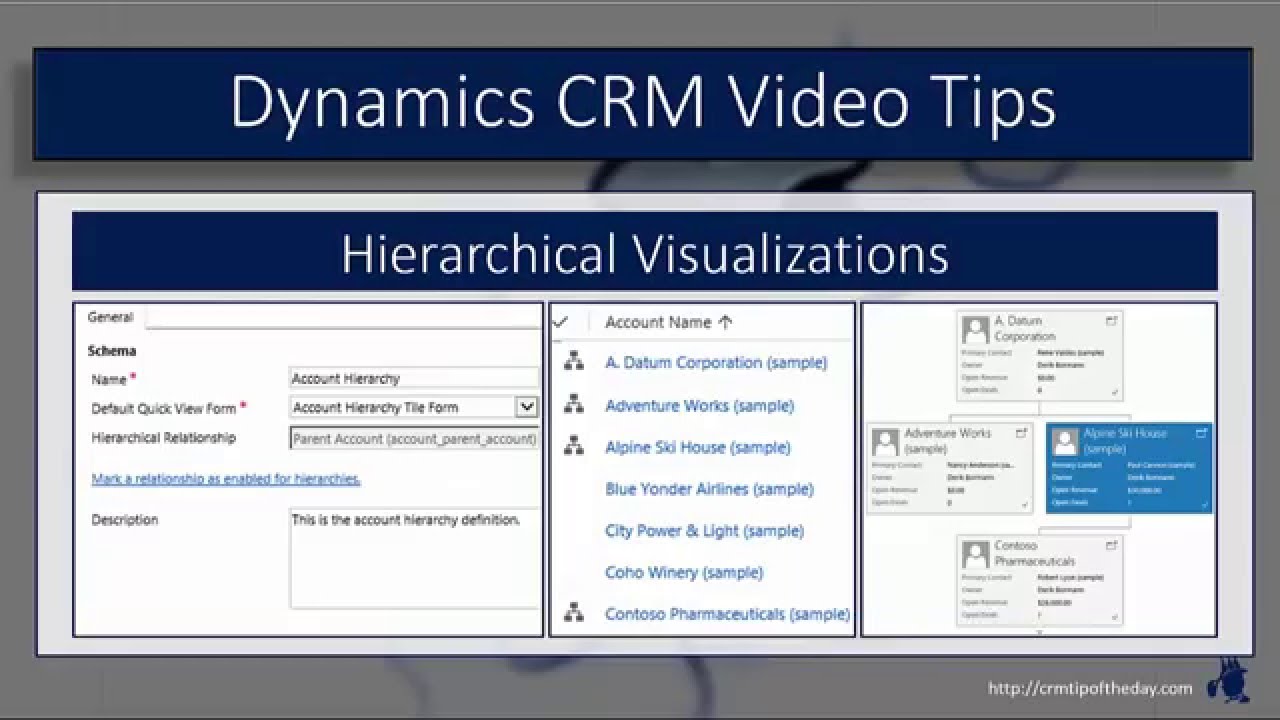Click contact avatar on Alpine Ski House tile

pyautogui.click(x=1066, y=442)
